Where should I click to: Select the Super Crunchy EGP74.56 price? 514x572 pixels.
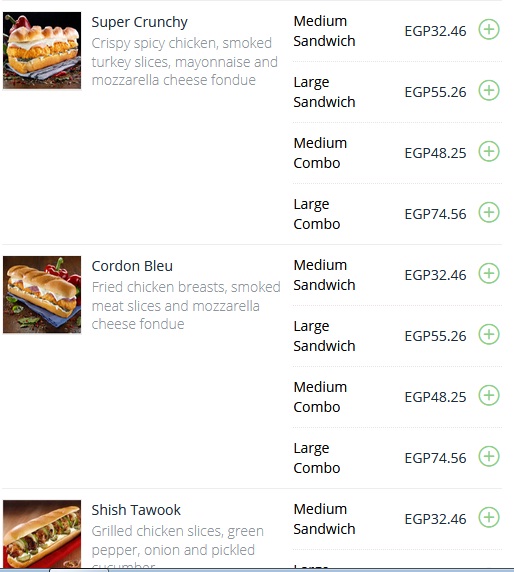pyautogui.click(x=435, y=214)
